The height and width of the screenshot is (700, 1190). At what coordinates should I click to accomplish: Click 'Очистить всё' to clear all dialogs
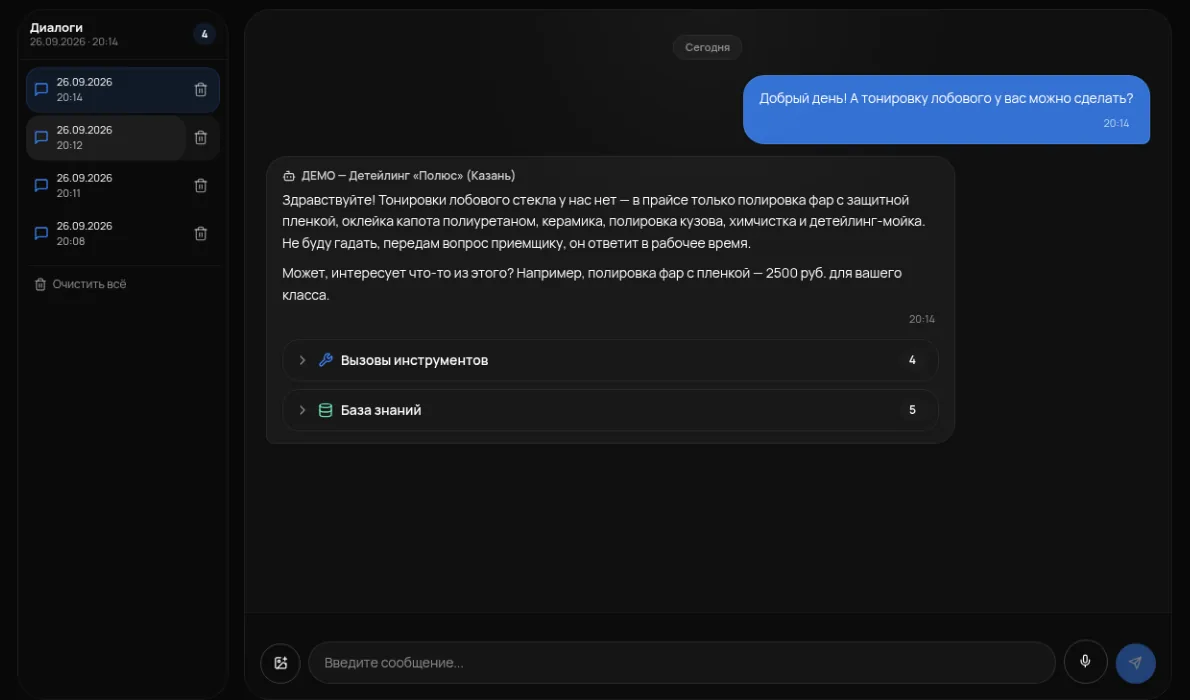pyautogui.click(x=80, y=284)
